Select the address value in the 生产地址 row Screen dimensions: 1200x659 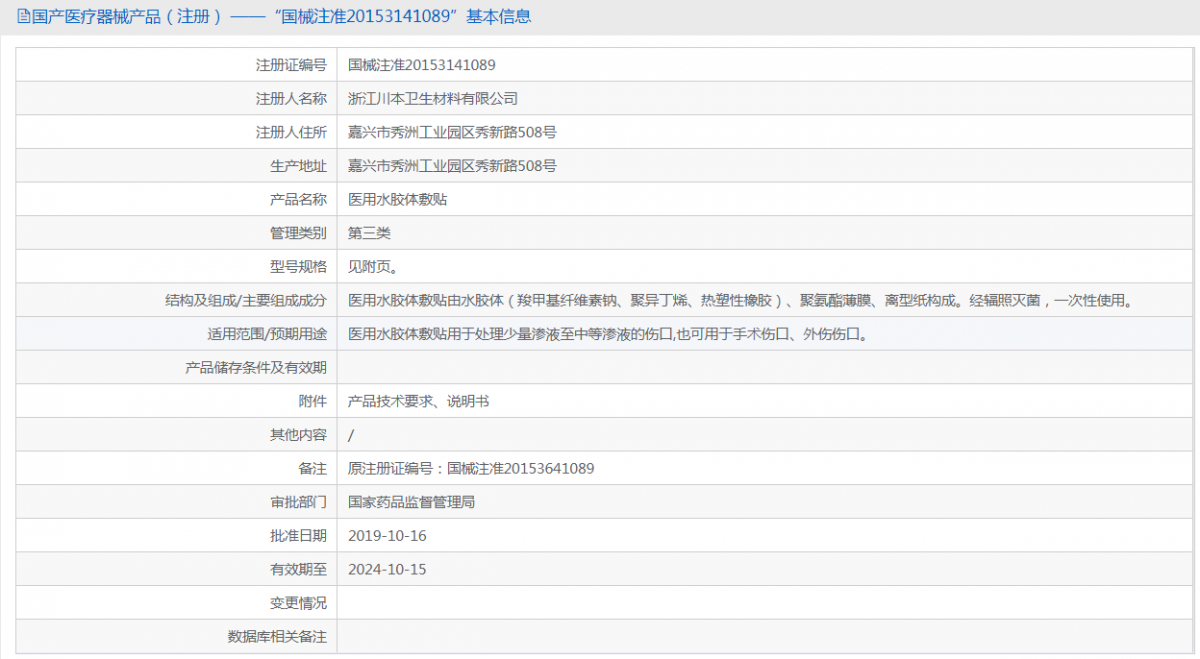pos(452,166)
